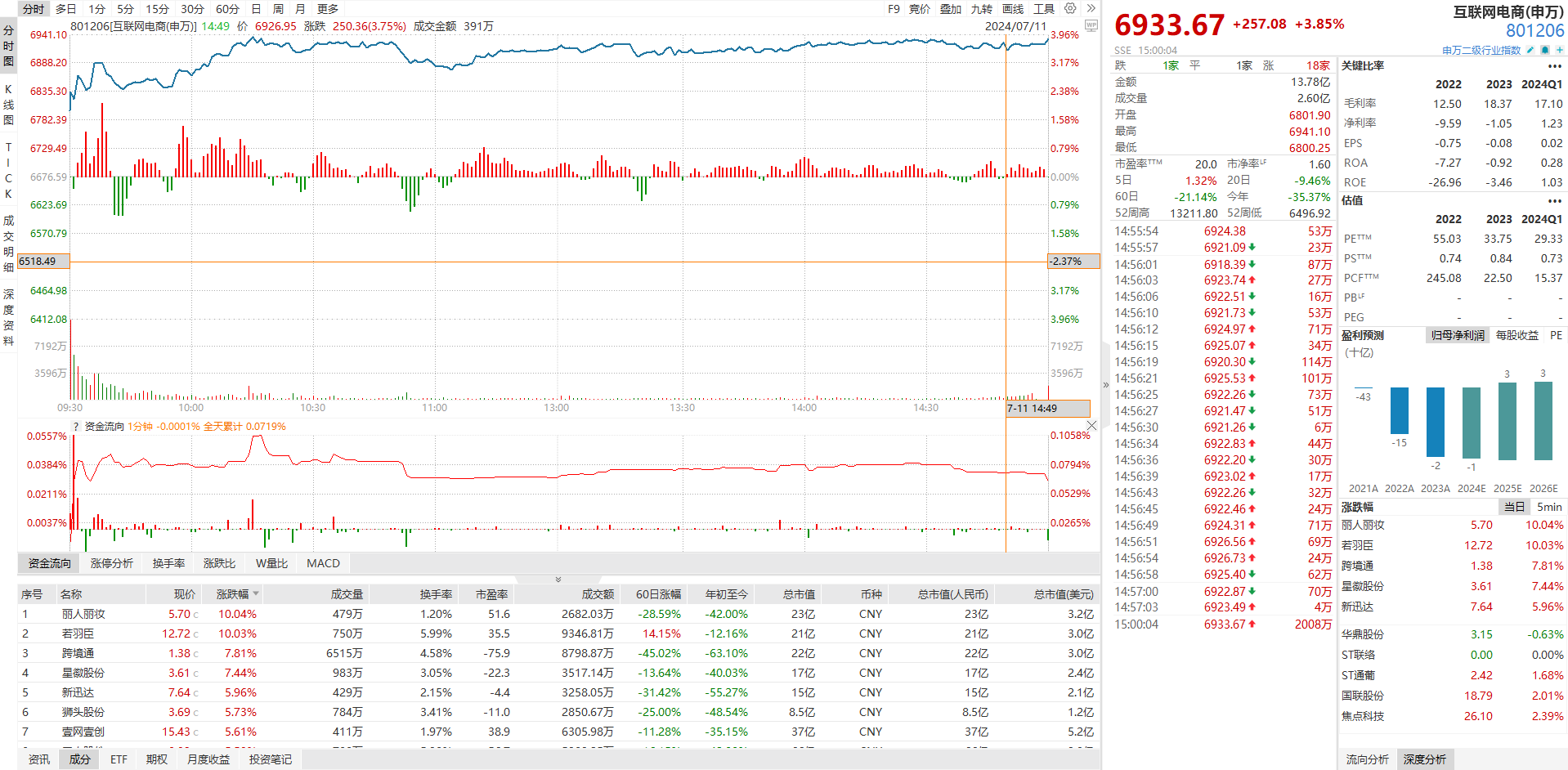Switch to 分时图 in left sidebar
The image size is (1568, 770).
tap(8, 46)
